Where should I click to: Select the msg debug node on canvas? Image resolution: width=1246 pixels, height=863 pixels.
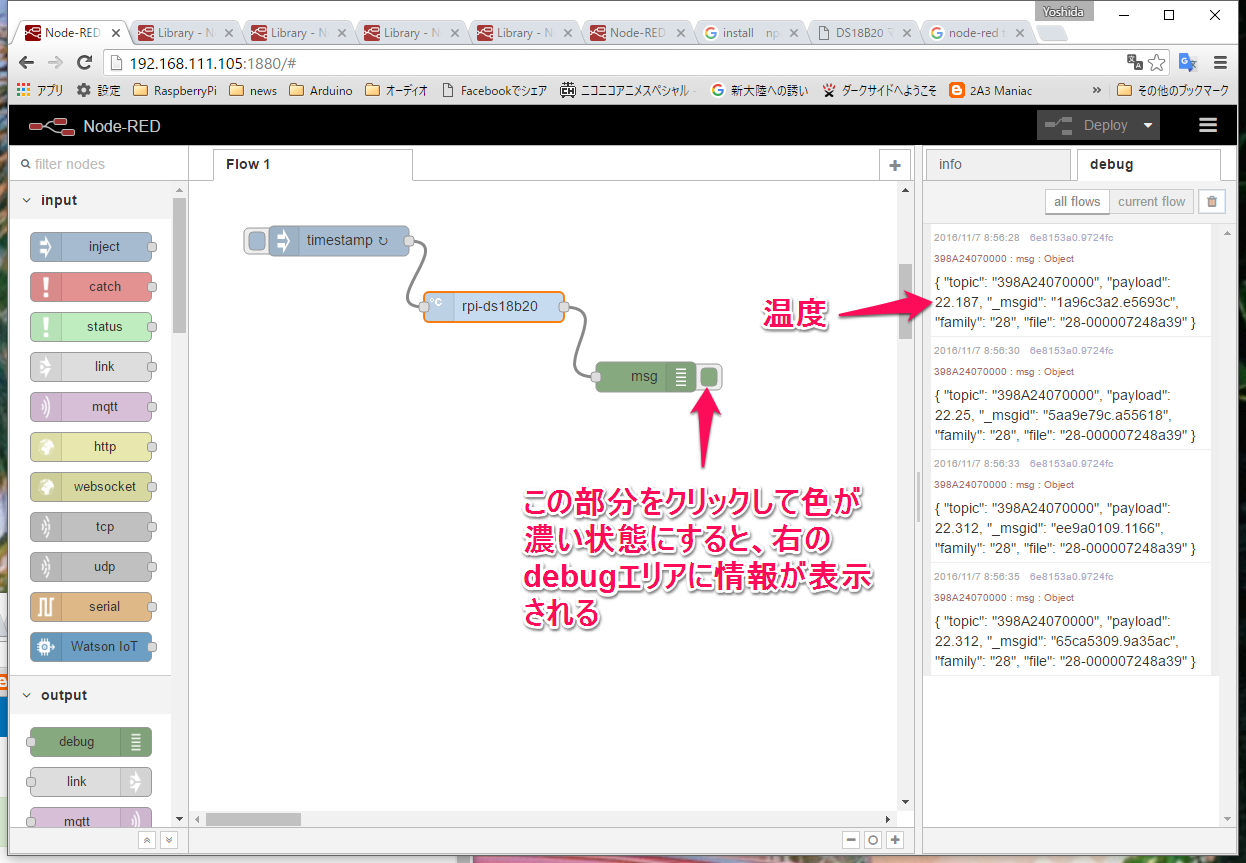[645, 377]
